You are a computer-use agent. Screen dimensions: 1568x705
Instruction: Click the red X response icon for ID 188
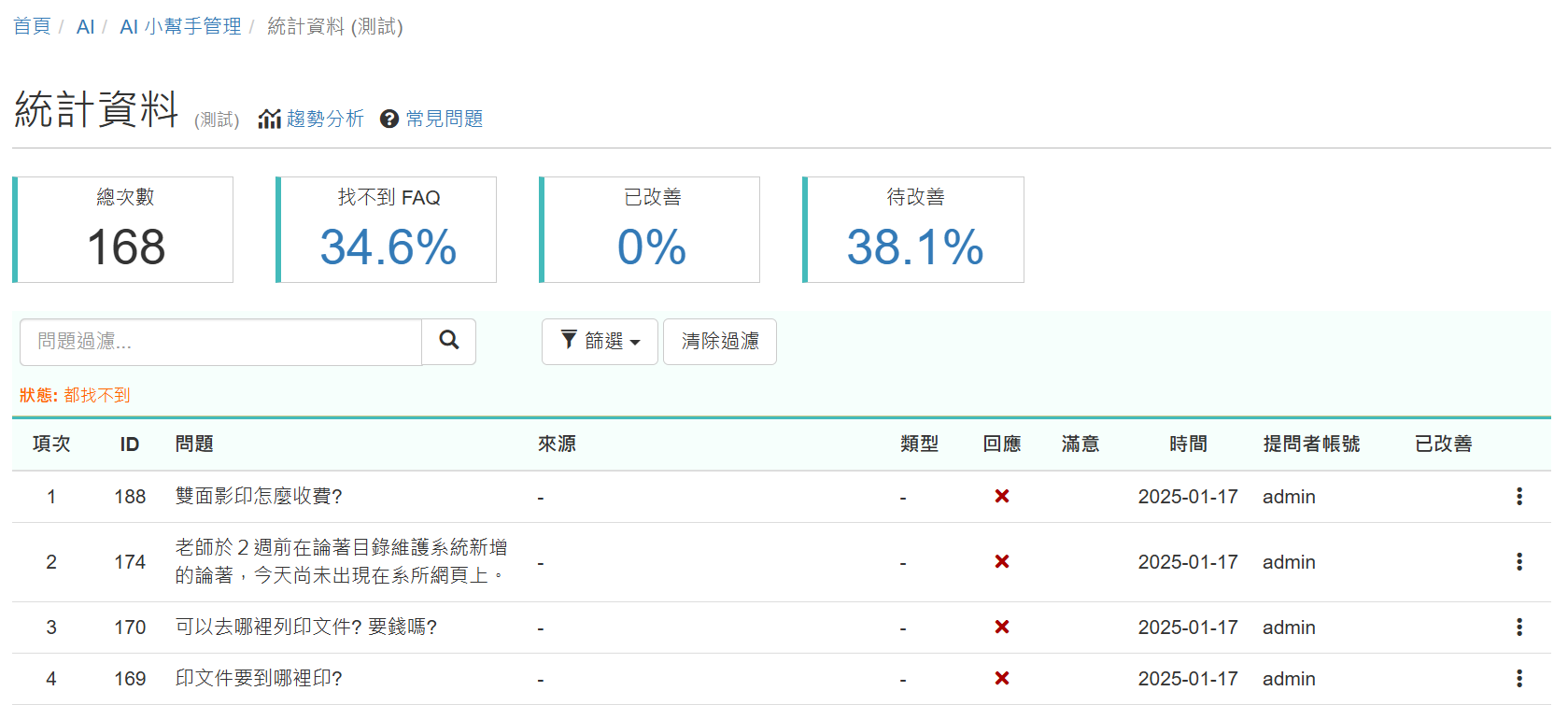pyautogui.click(x=1001, y=497)
